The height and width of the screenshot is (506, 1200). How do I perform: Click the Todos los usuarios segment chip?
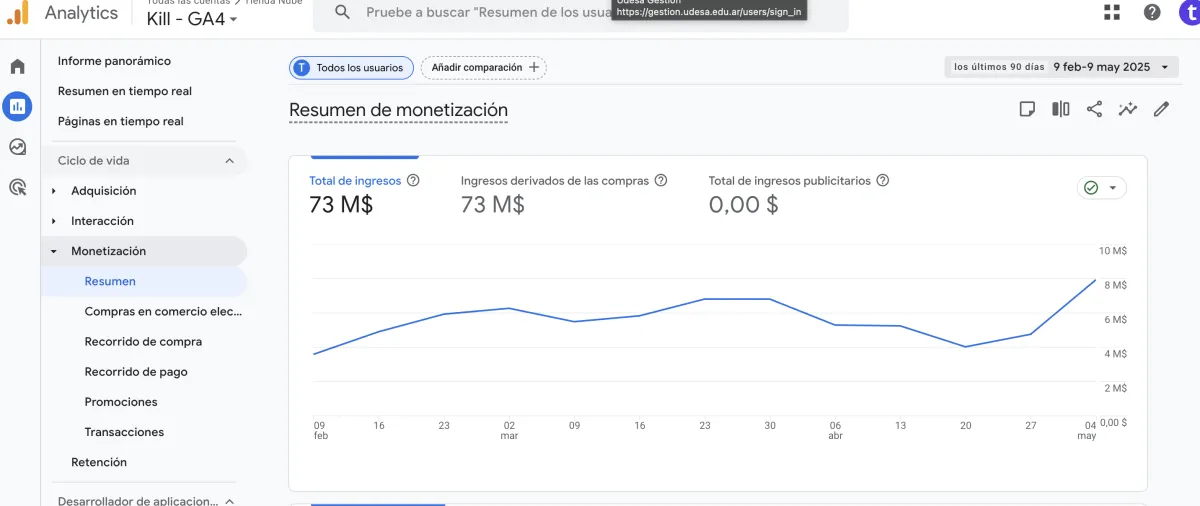tap(351, 68)
